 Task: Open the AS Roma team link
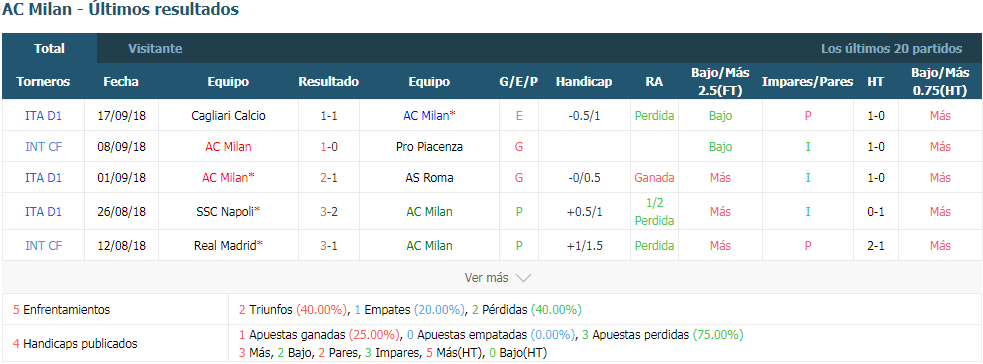[x=429, y=177]
